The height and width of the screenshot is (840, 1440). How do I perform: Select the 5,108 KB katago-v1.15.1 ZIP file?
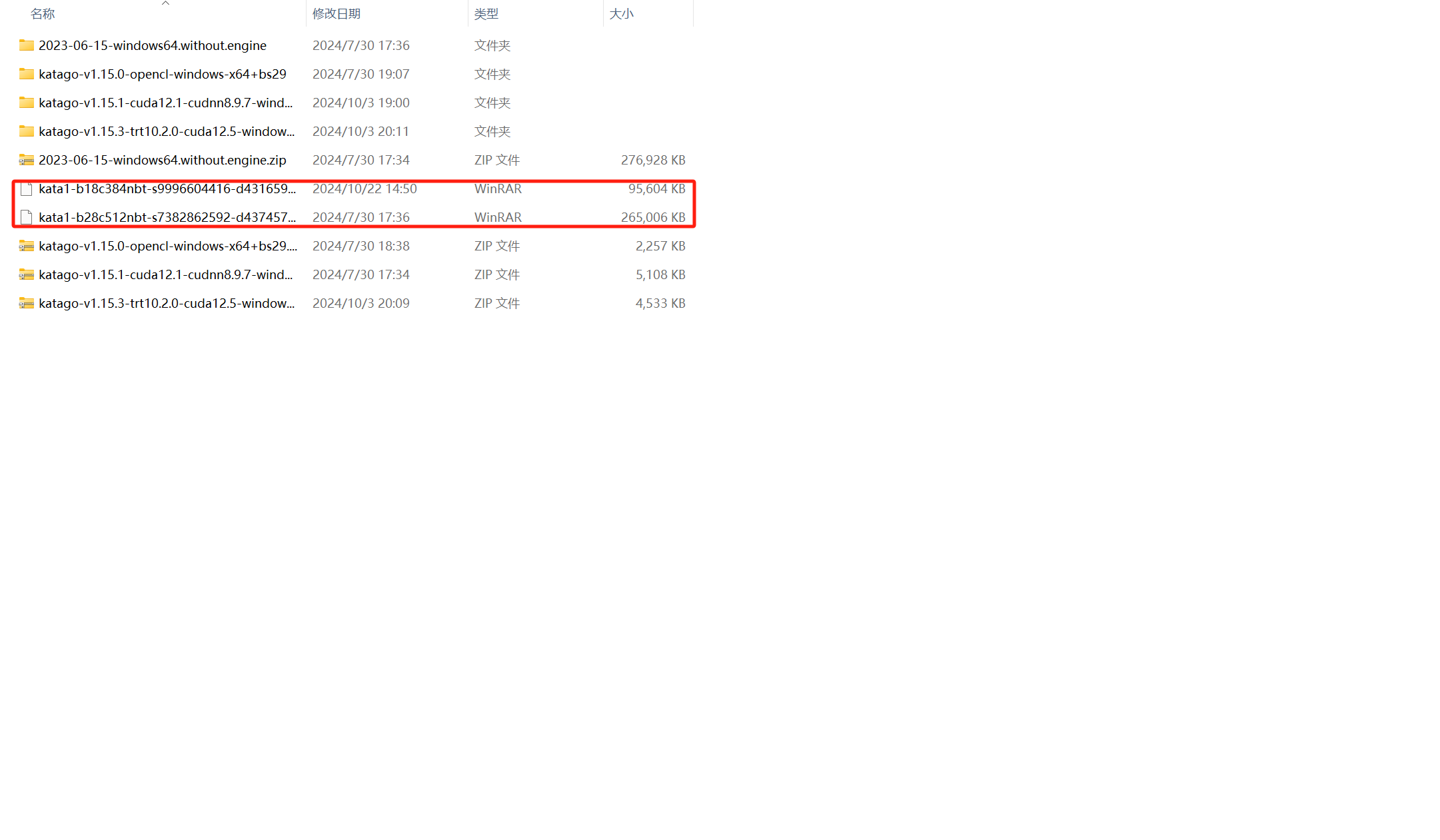[165, 274]
